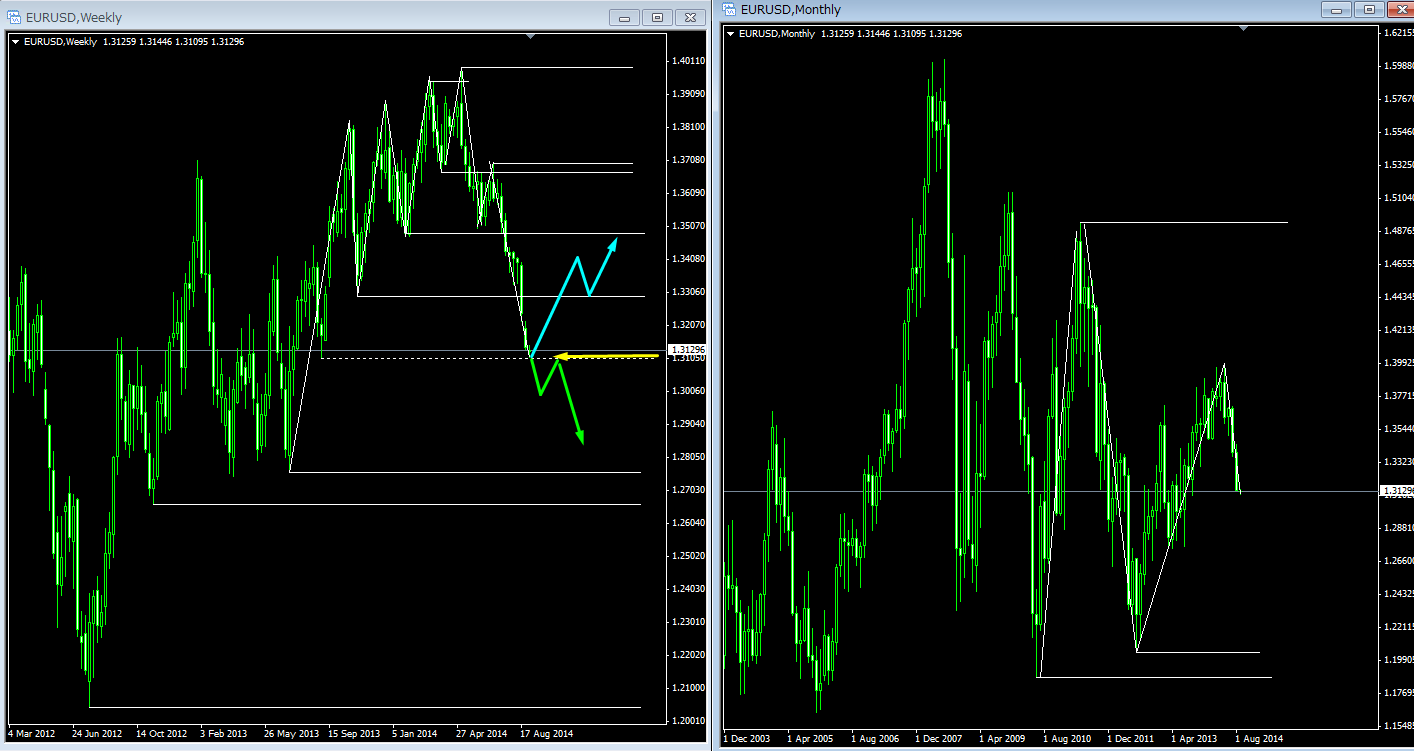Screen dimensions: 1414x751
Task: Click the EURUSD,Monthly window title bar
Action: (x=1000, y=10)
